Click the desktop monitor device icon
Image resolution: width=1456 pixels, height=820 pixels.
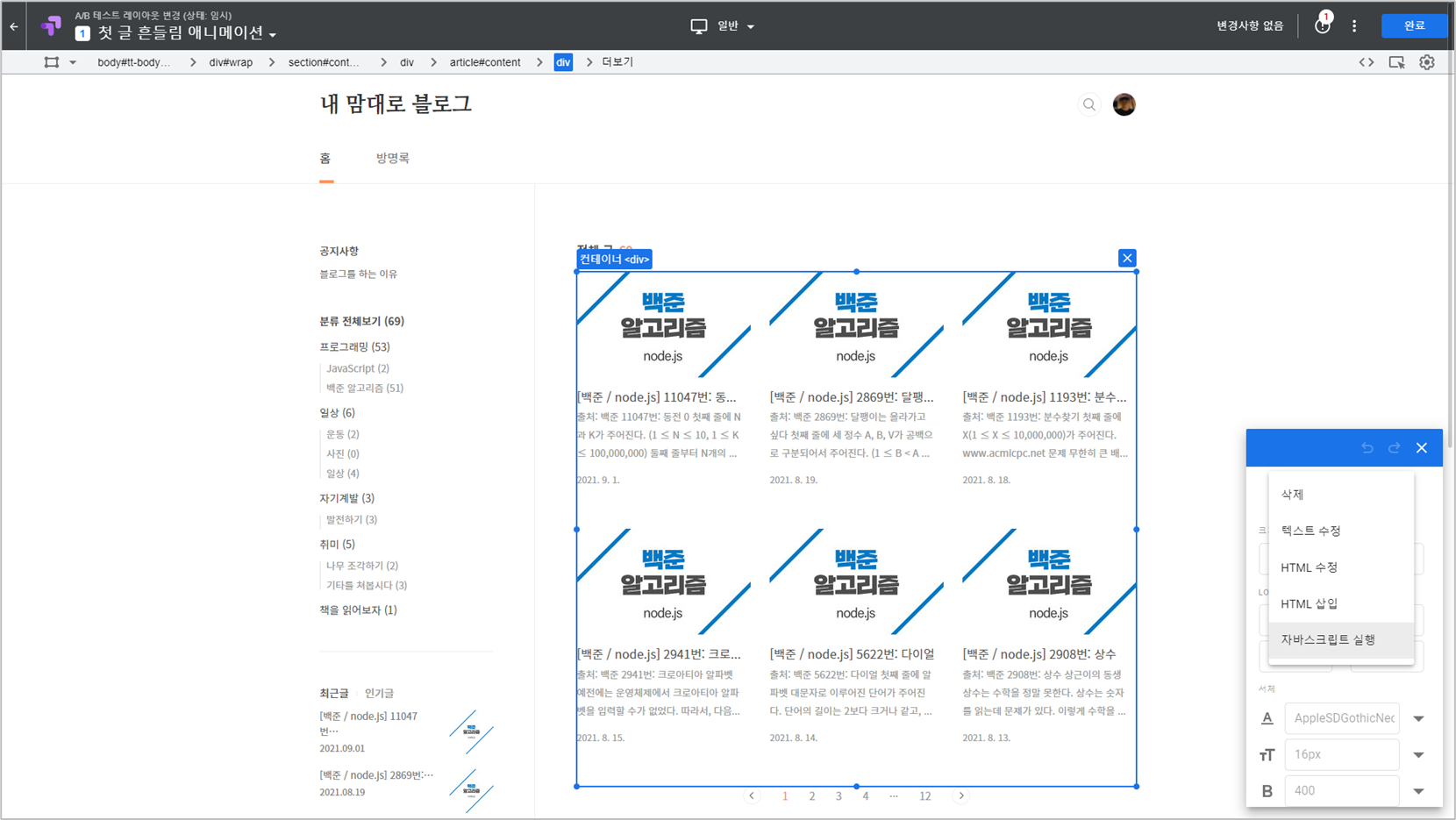tap(699, 26)
